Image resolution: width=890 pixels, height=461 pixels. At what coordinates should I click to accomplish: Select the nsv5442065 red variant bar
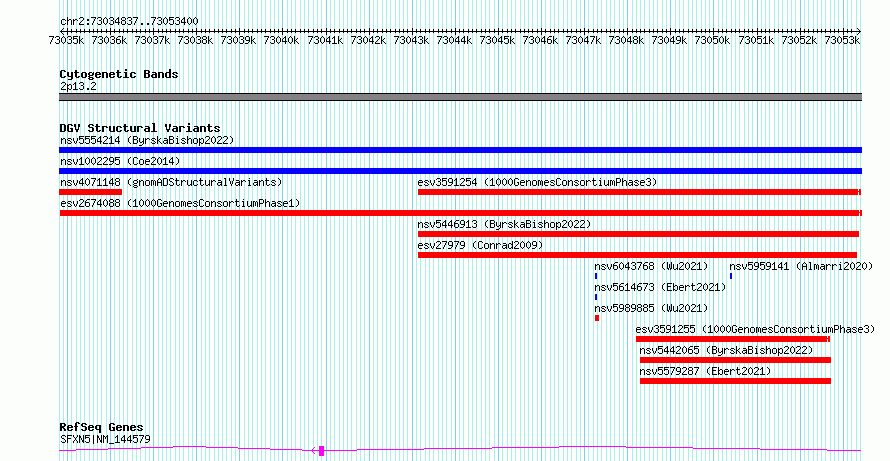click(x=735, y=360)
